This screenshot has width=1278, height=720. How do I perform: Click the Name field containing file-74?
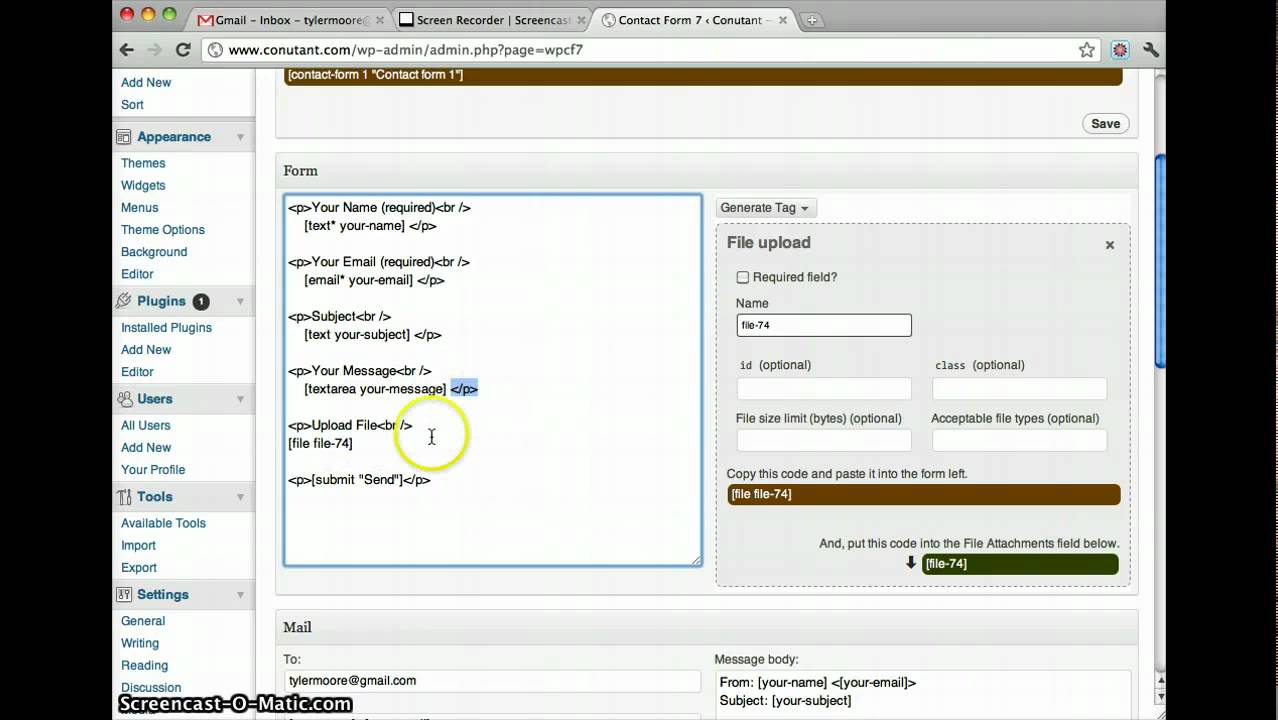coord(824,325)
